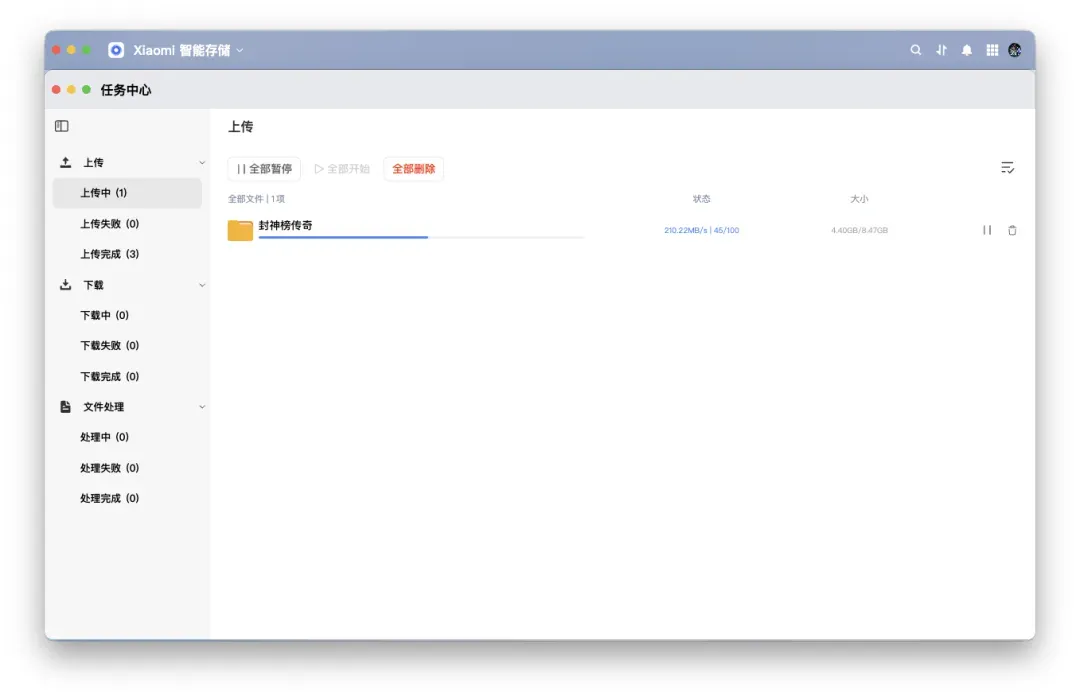Viewport: 1080px width, 700px height.
Task: Click the 状态 column header
Action: coord(701,198)
